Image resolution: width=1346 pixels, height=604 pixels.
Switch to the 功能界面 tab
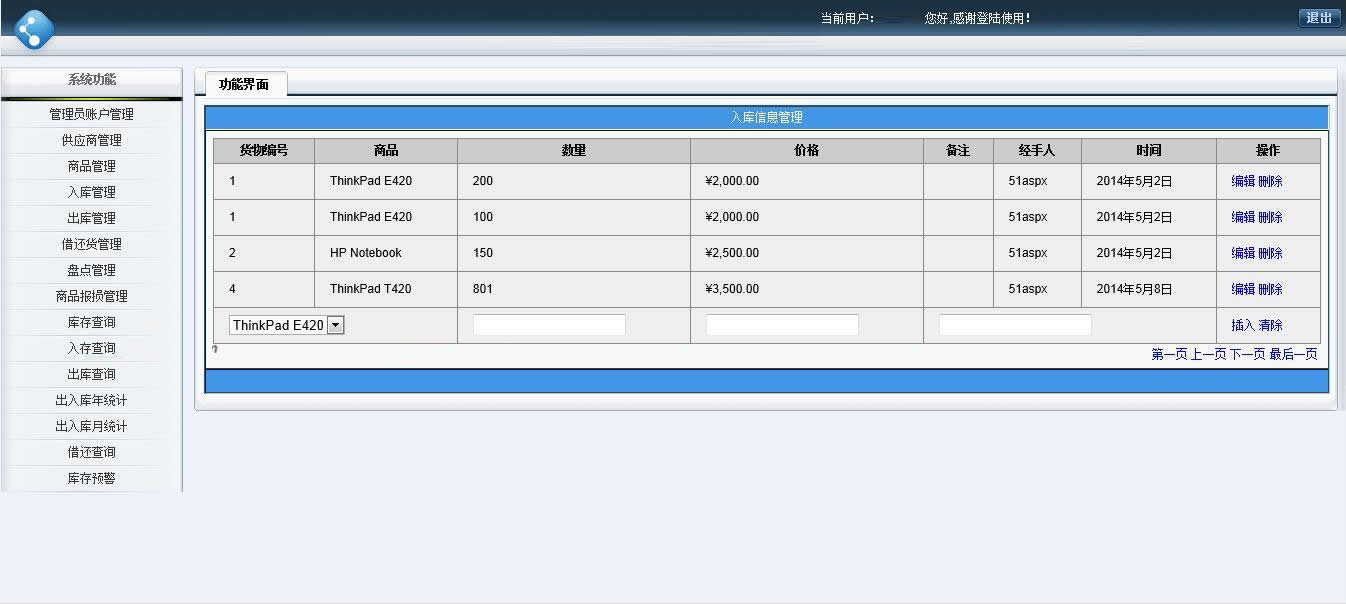[245, 85]
